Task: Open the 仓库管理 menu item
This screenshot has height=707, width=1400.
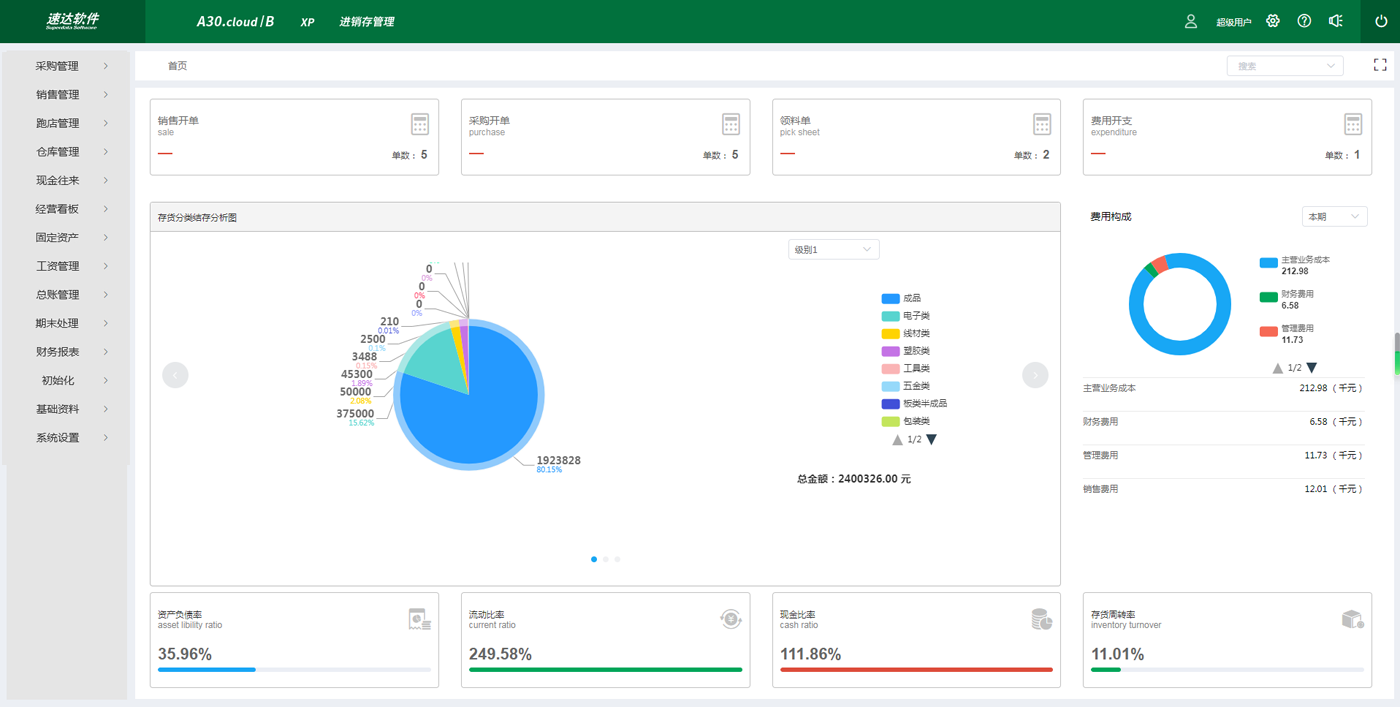Action: (x=66, y=152)
